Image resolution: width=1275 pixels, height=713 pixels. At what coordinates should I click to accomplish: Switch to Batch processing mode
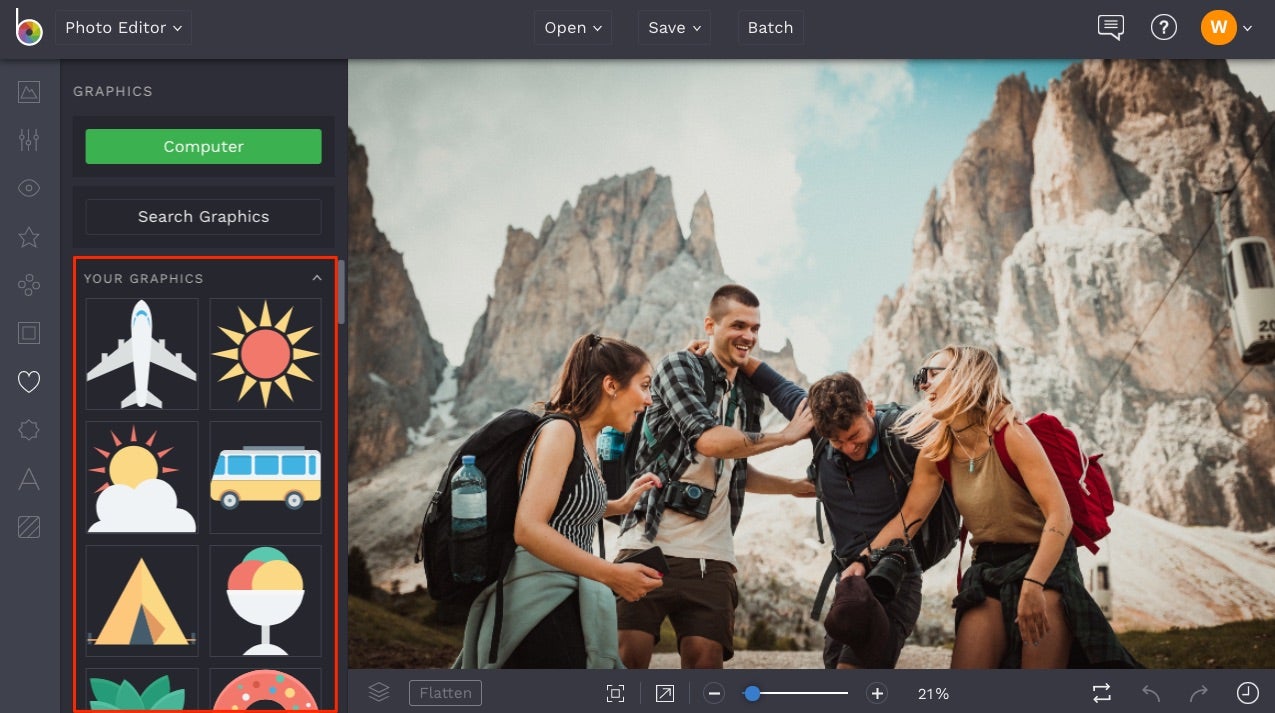tap(770, 28)
